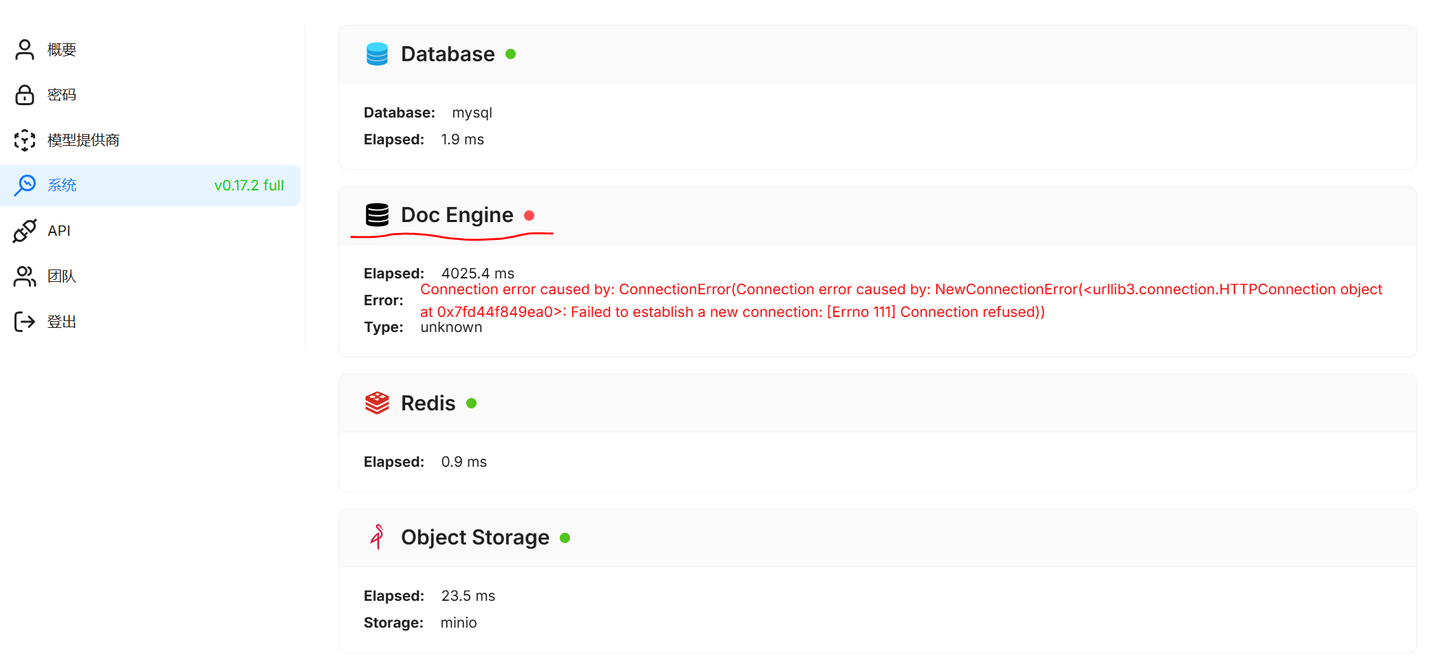
Task: Click the team people icon
Action: pyautogui.click(x=25, y=276)
